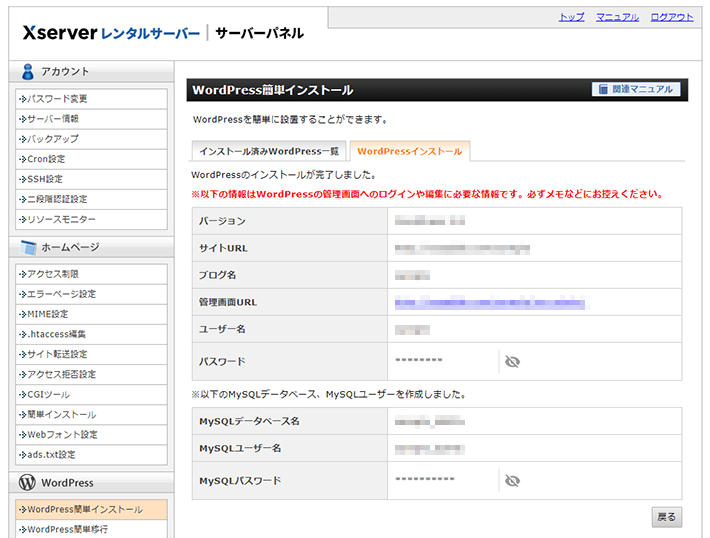Click the ブログ名 row label
The image size is (710, 538).
point(217,275)
